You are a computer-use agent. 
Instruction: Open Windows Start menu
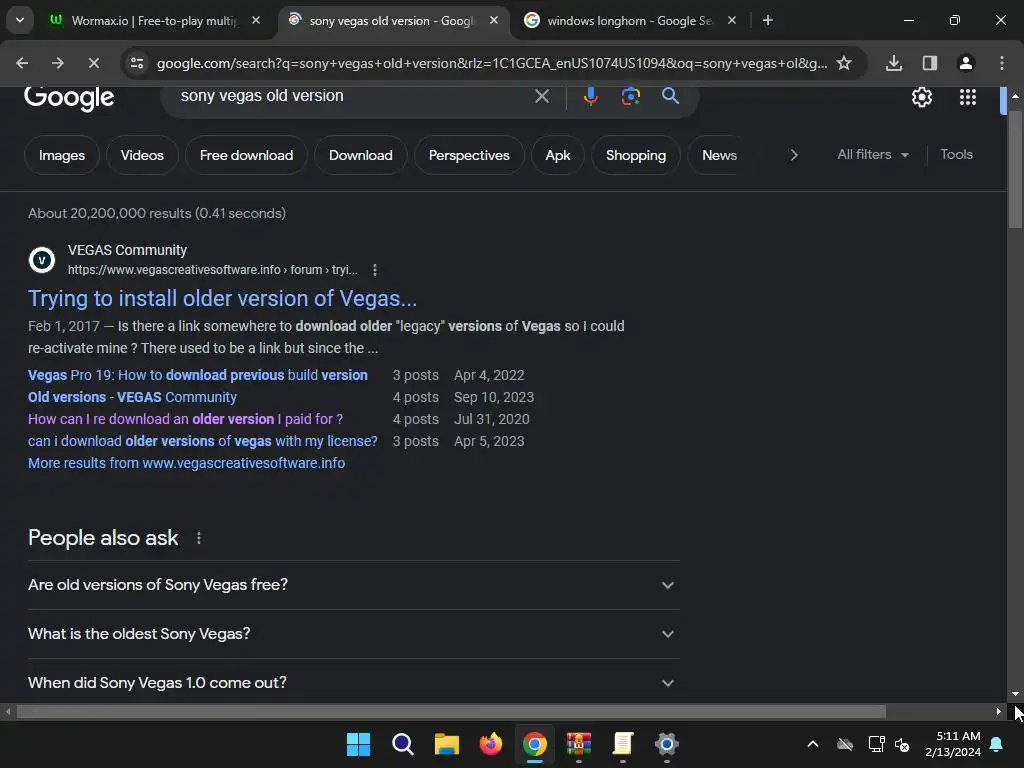(x=358, y=744)
